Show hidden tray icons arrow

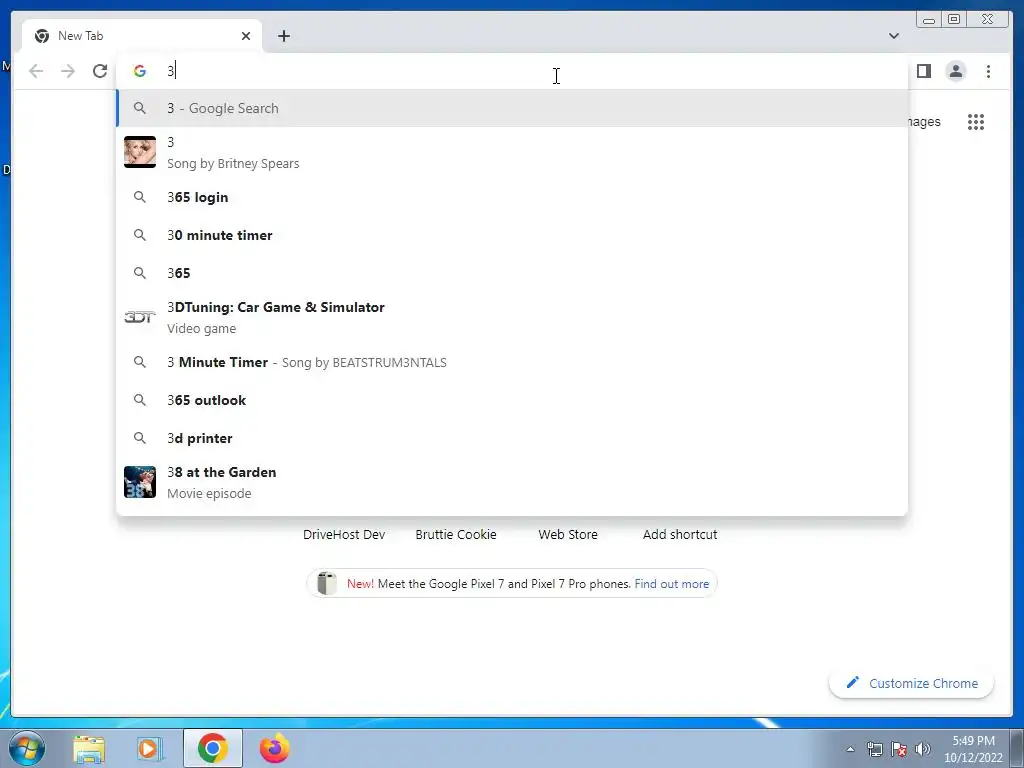coord(850,749)
